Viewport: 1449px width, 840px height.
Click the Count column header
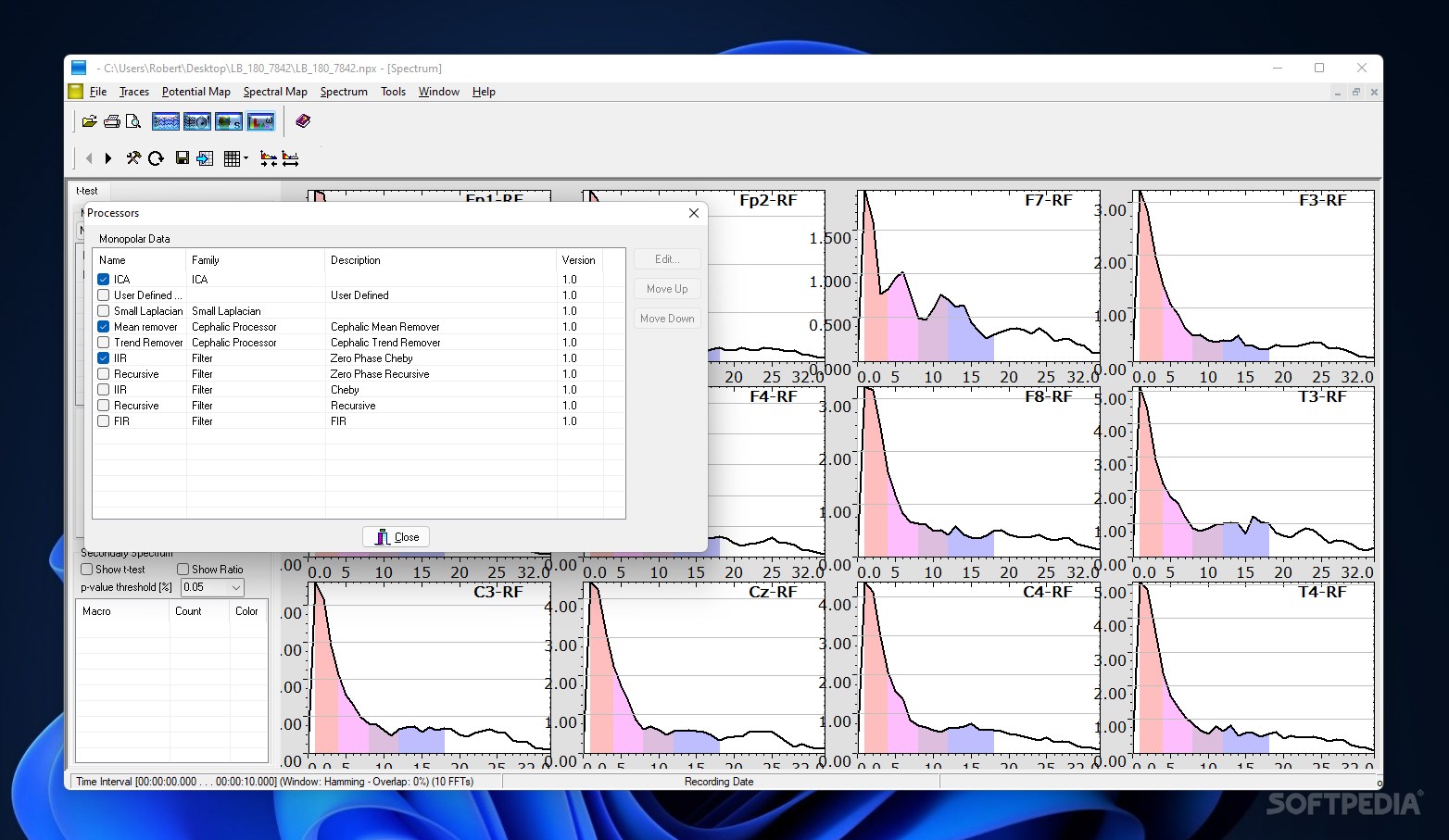coord(200,611)
